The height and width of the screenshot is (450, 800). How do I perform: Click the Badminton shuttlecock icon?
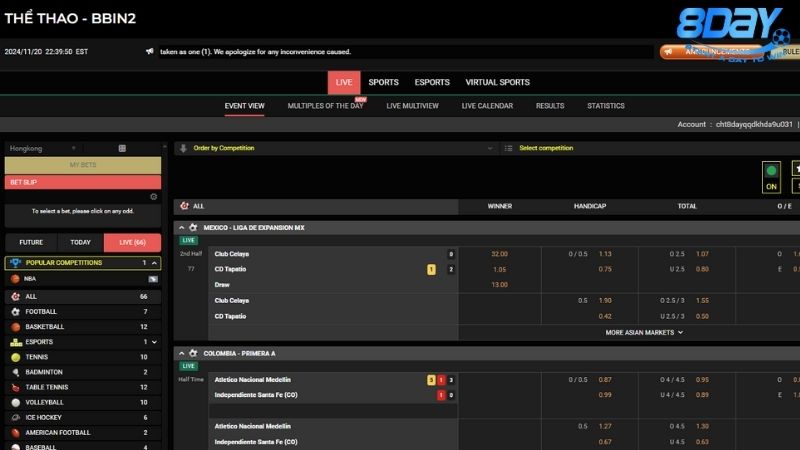point(15,372)
